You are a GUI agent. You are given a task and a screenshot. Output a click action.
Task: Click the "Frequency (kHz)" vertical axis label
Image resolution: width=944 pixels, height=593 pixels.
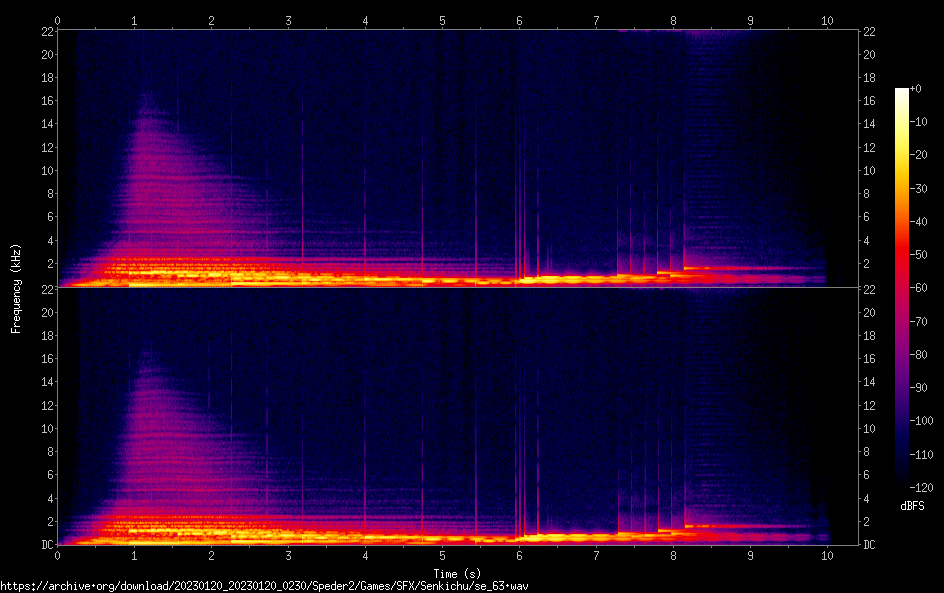tap(16, 287)
